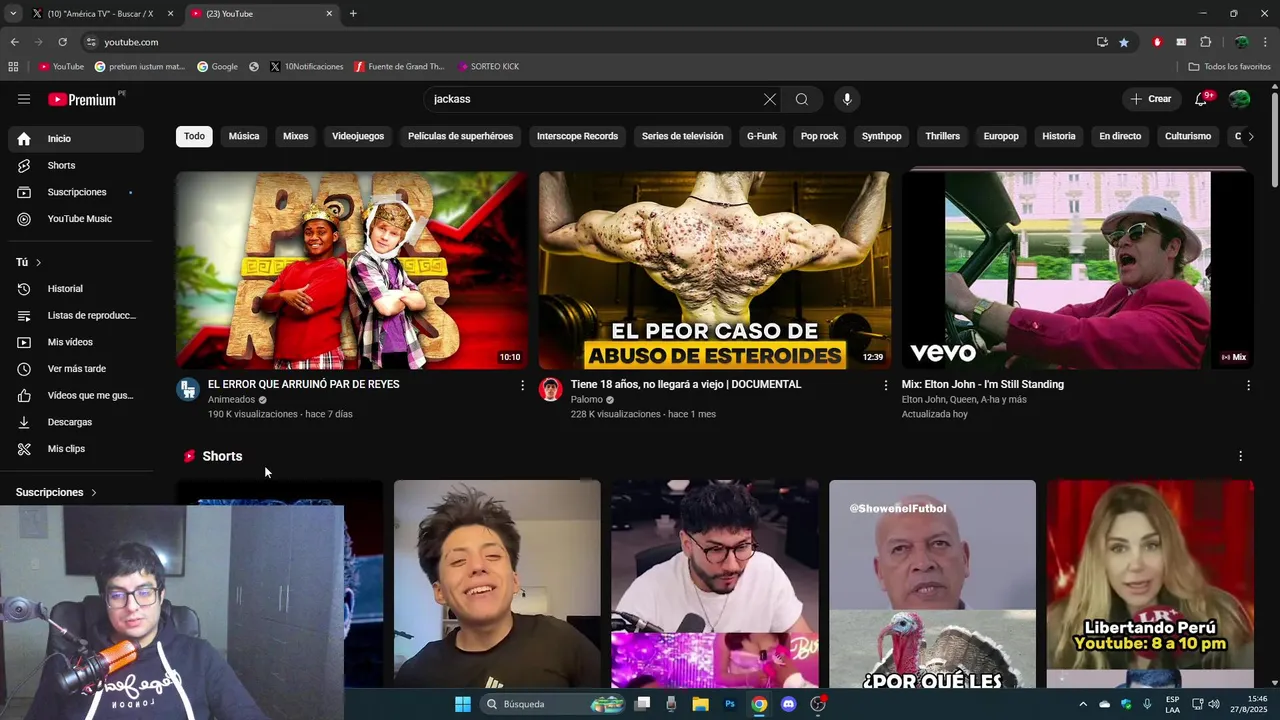Select the Música filter chip
This screenshot has width=1280, height=720.
click(x=244, y=136)
